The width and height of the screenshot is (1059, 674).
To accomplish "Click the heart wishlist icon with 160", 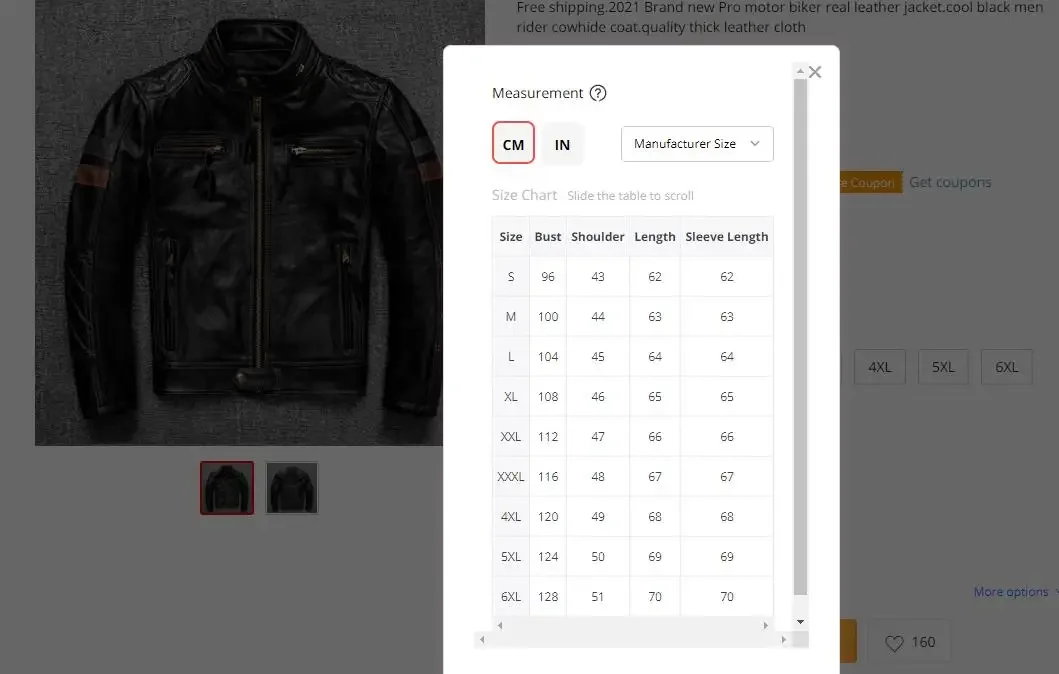I will [910, 642].
